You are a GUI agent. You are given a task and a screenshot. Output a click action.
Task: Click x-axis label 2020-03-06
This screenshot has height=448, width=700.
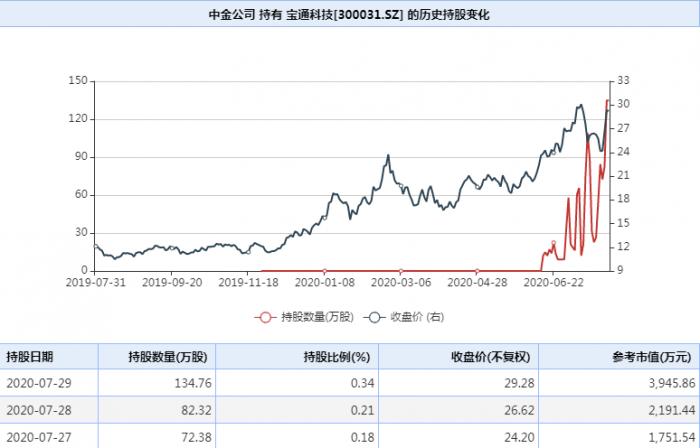click(401, 282)
